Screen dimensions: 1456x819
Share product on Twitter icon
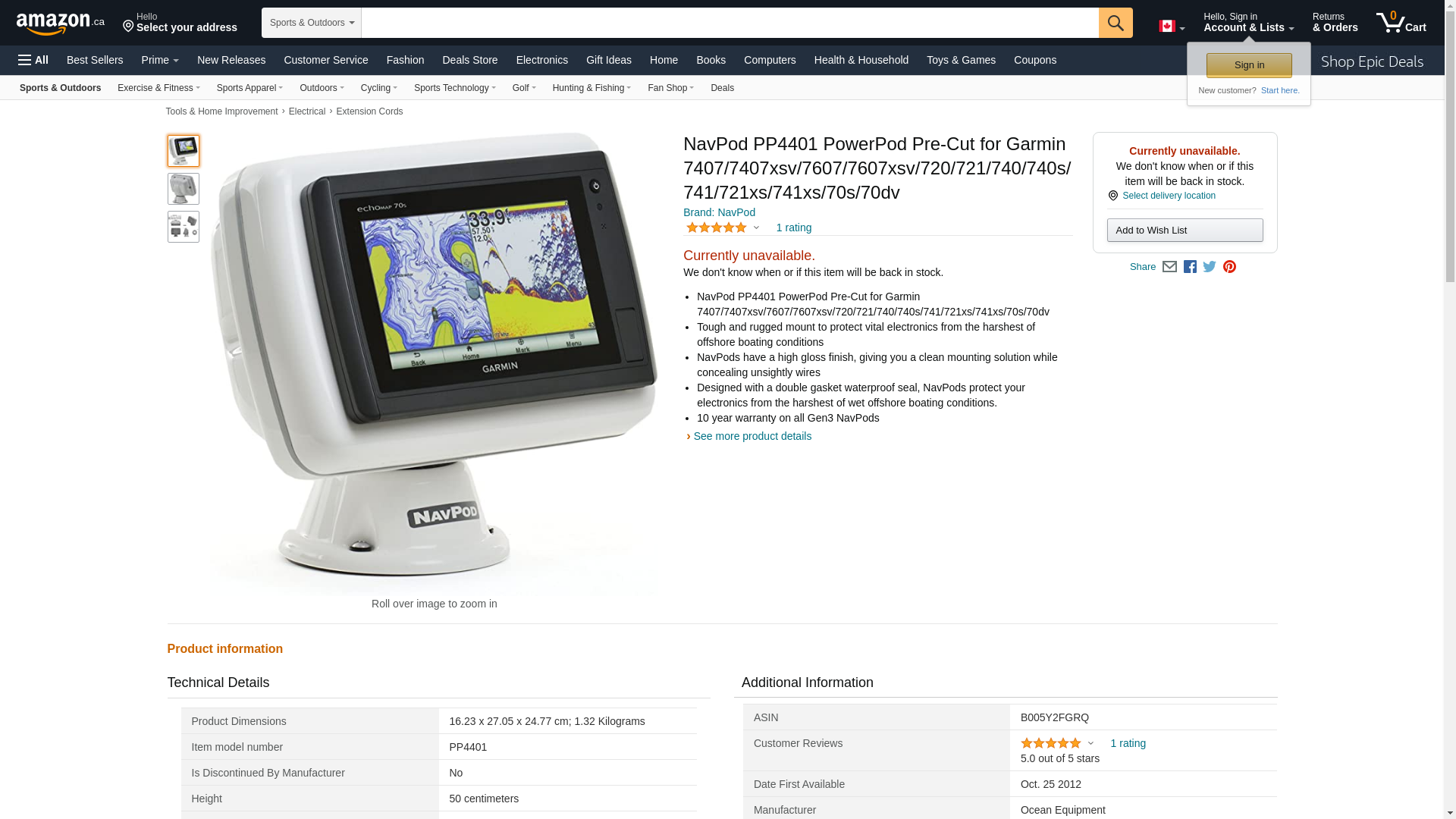coord(1210,267)
